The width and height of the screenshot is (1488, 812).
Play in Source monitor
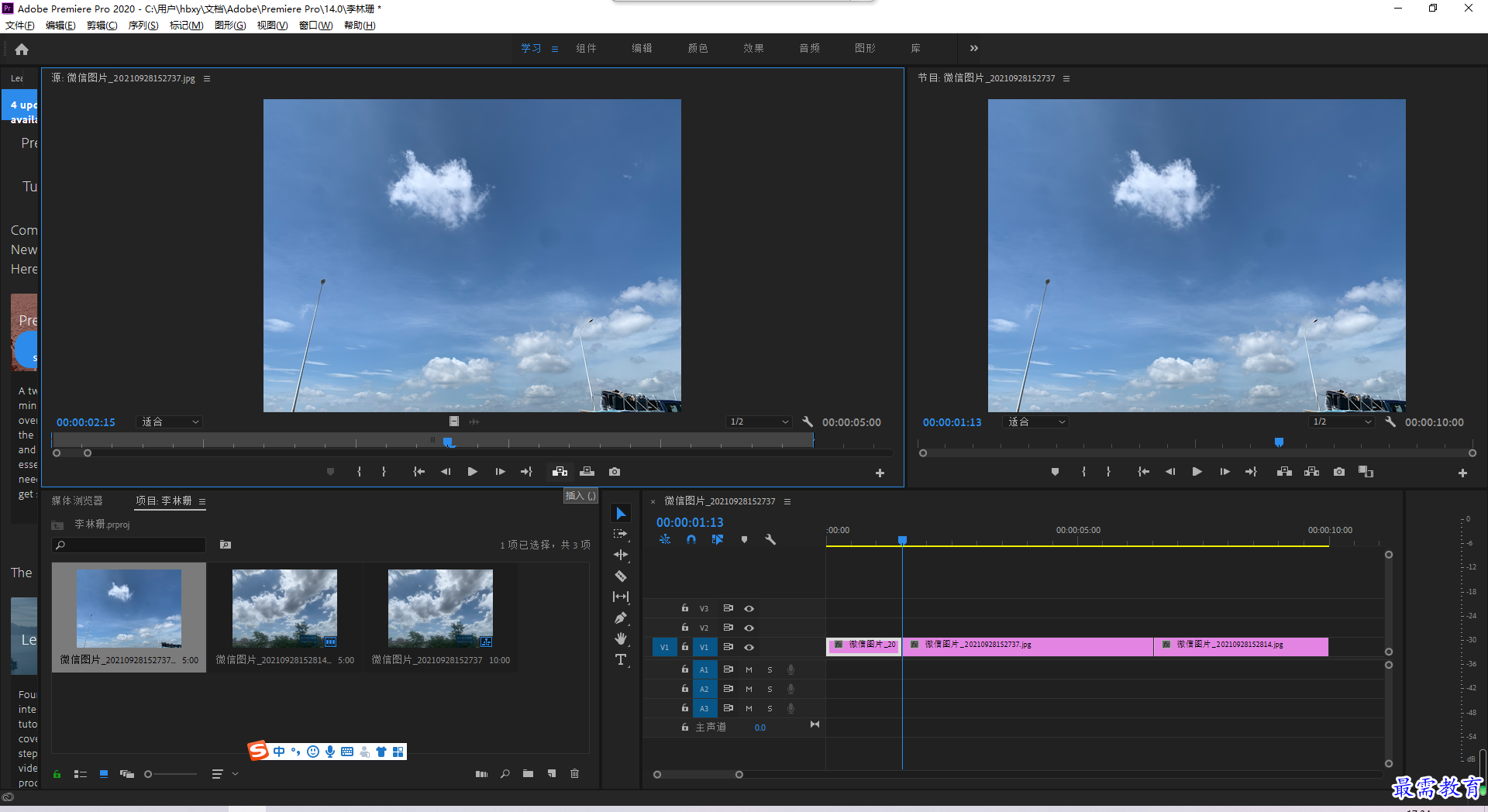pos(473,472)
